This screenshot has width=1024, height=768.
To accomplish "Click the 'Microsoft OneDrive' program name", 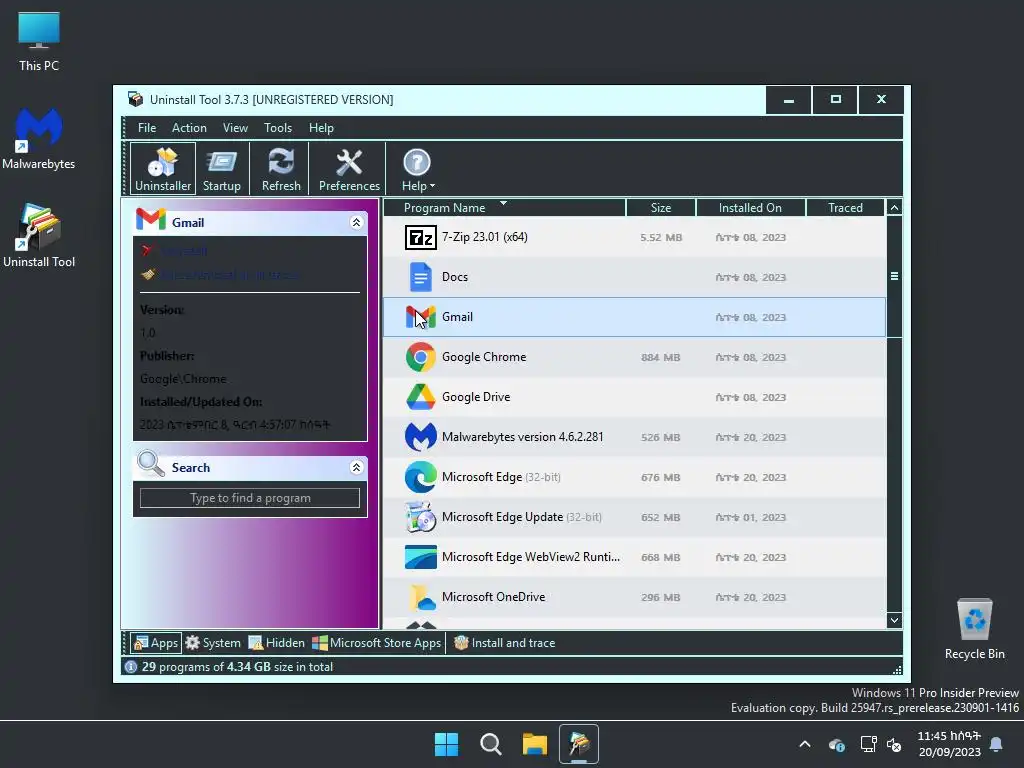I will point(493,597).
